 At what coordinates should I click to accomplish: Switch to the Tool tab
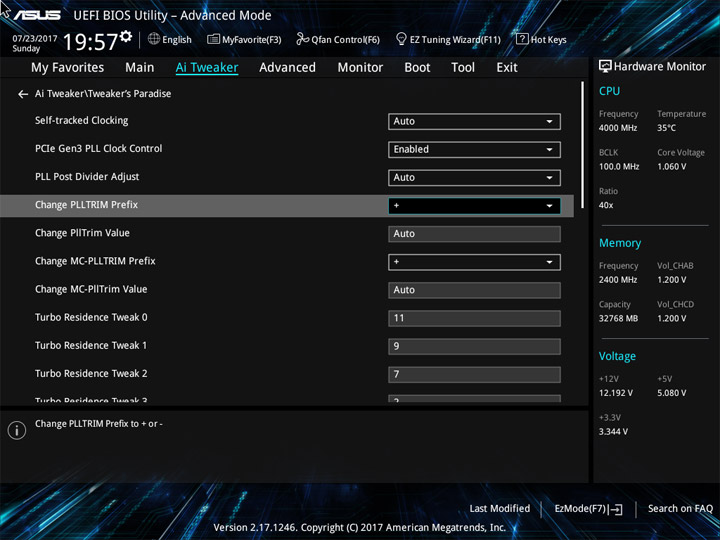pyautogui.click(x=463, y=68)
